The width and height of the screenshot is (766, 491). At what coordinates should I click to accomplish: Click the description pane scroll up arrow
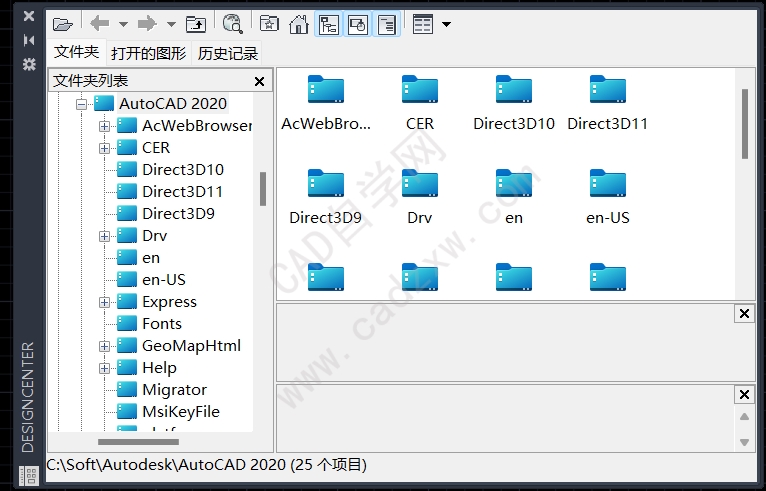click(x=745, y=417)
